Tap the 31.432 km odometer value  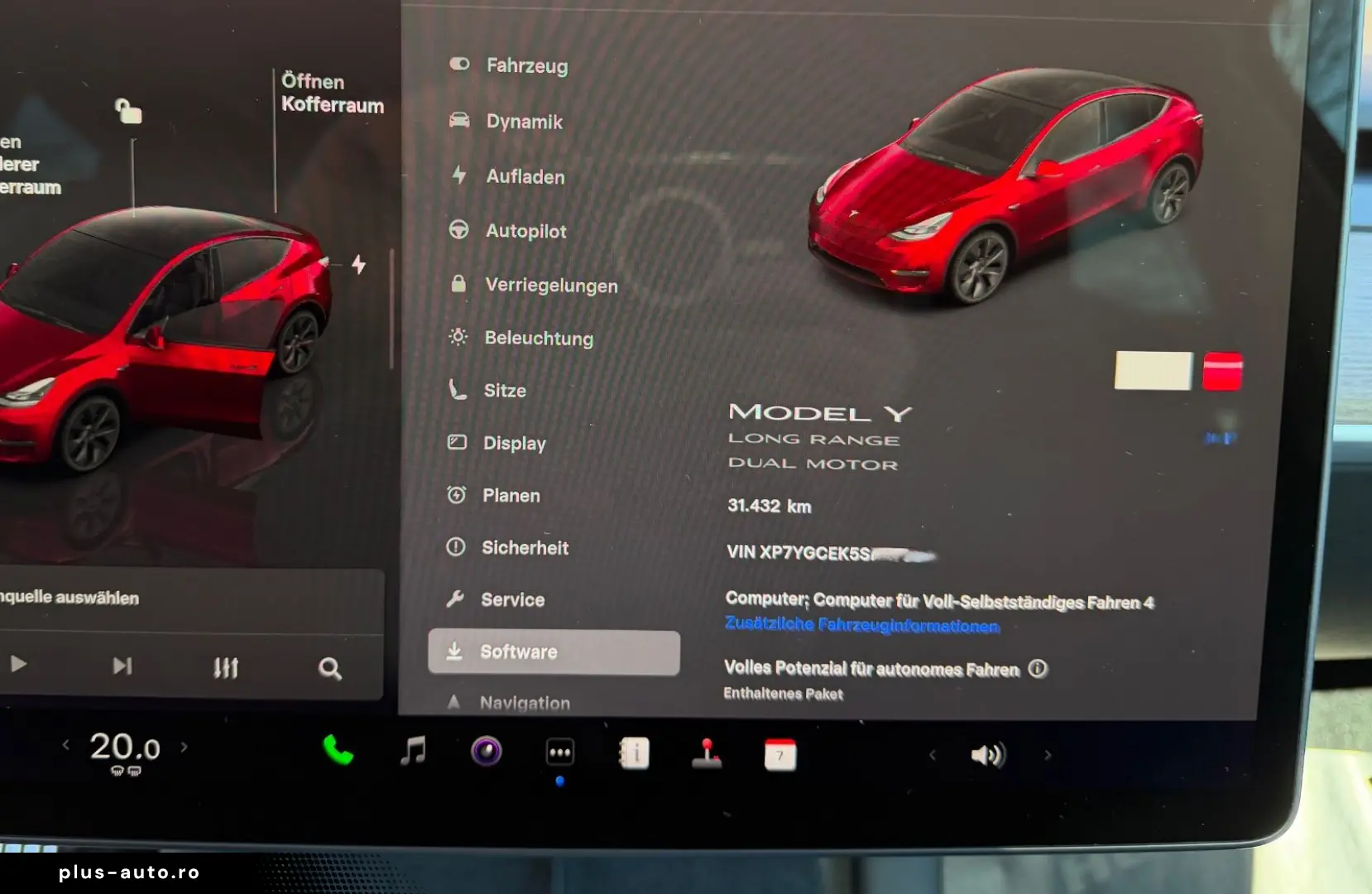click(770, 506)
